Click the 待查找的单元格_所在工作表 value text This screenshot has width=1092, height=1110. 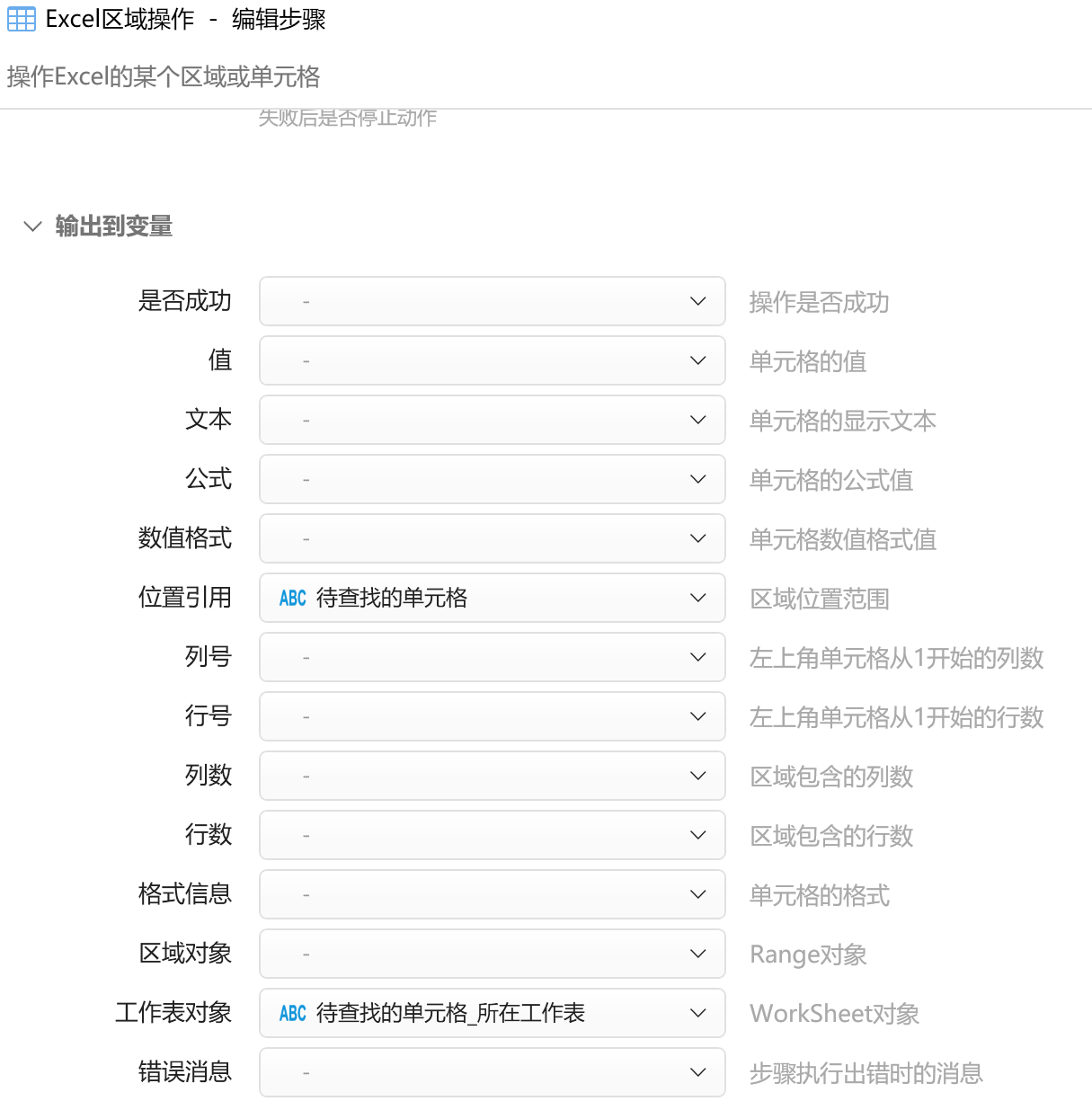(x=450, y=1013)
